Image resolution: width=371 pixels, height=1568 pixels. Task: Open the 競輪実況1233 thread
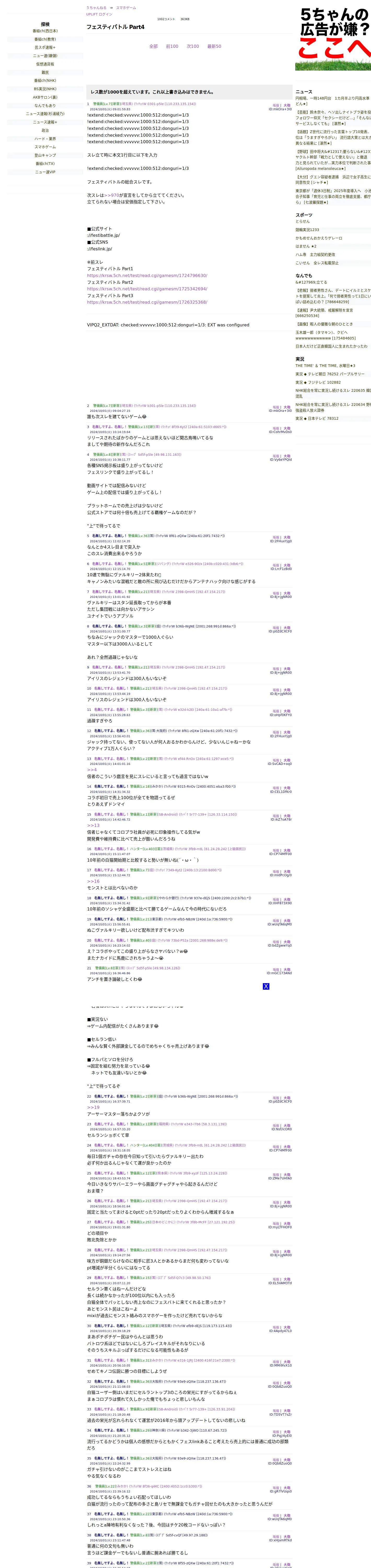click(307, 230)
